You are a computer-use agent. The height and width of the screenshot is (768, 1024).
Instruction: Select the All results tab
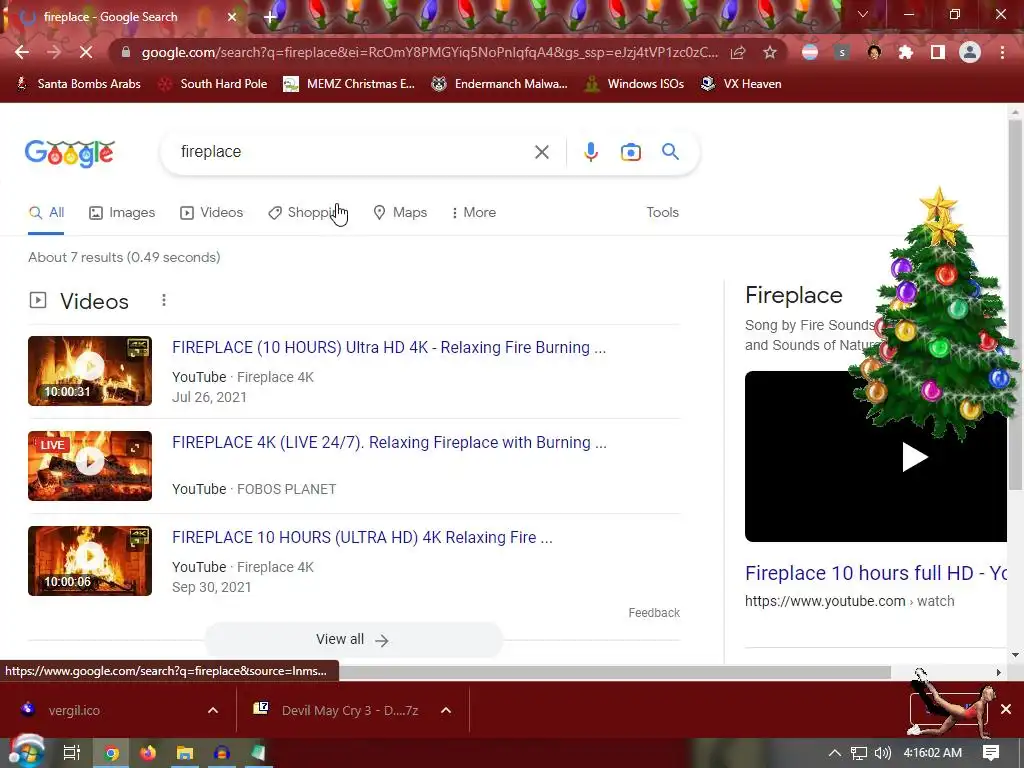point(46,213)
